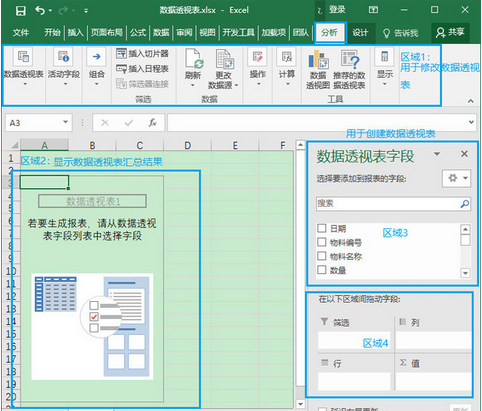Switch to the 加载项 tab
This screenshot has height=411, width=482.
pyautogui.click(x=273, y=32)
